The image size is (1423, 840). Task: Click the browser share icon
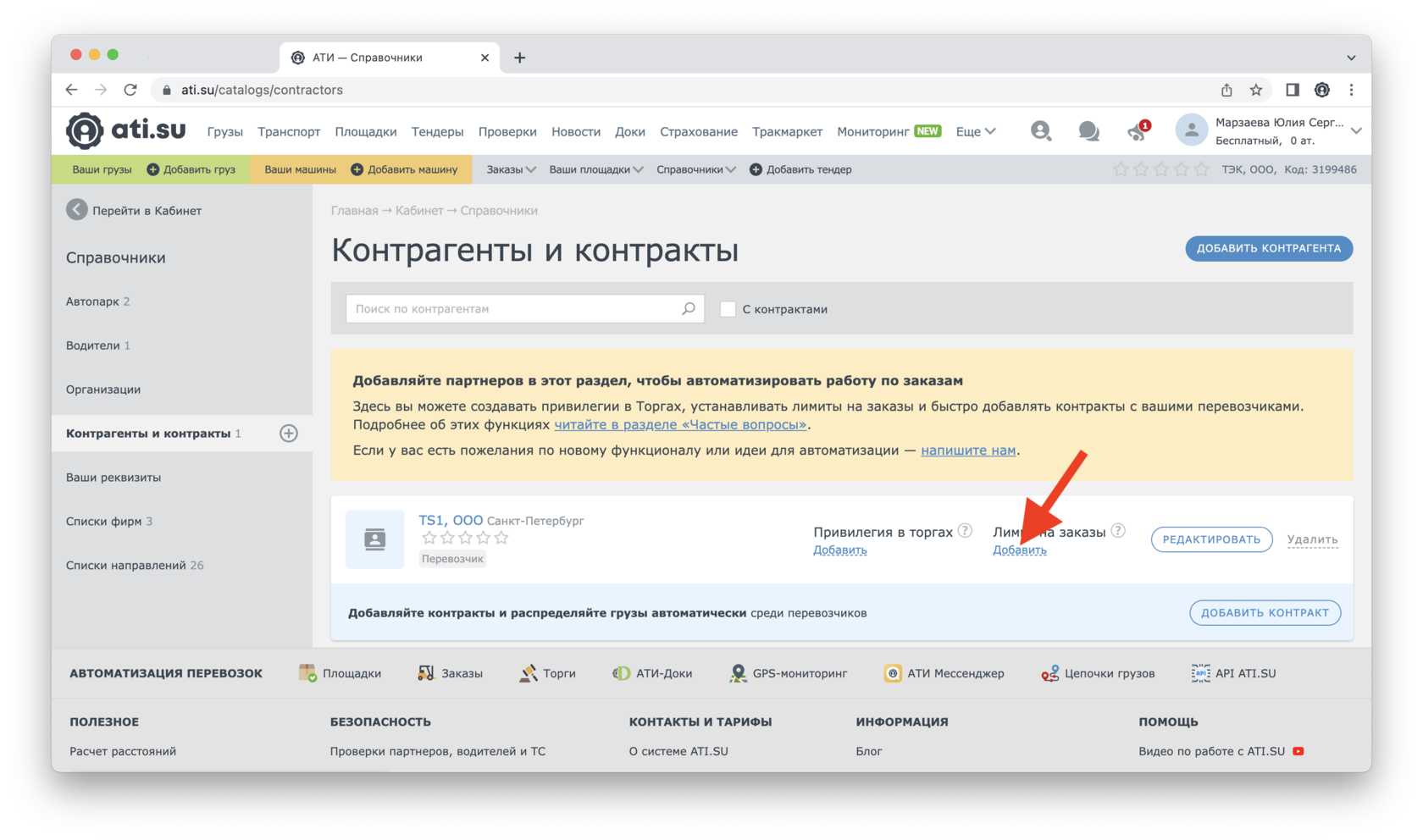1226,90
